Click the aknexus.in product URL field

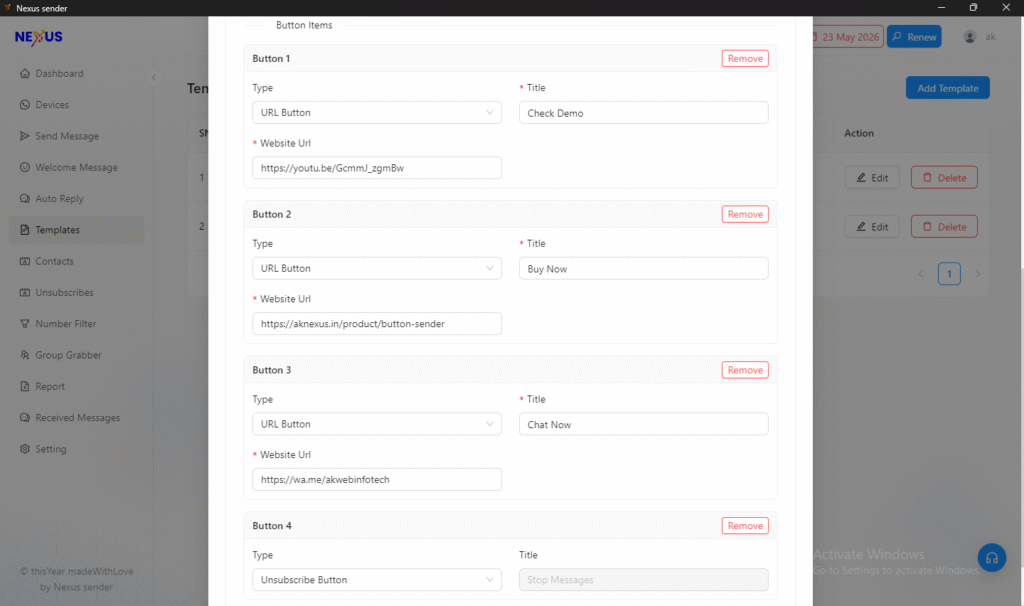377,324
